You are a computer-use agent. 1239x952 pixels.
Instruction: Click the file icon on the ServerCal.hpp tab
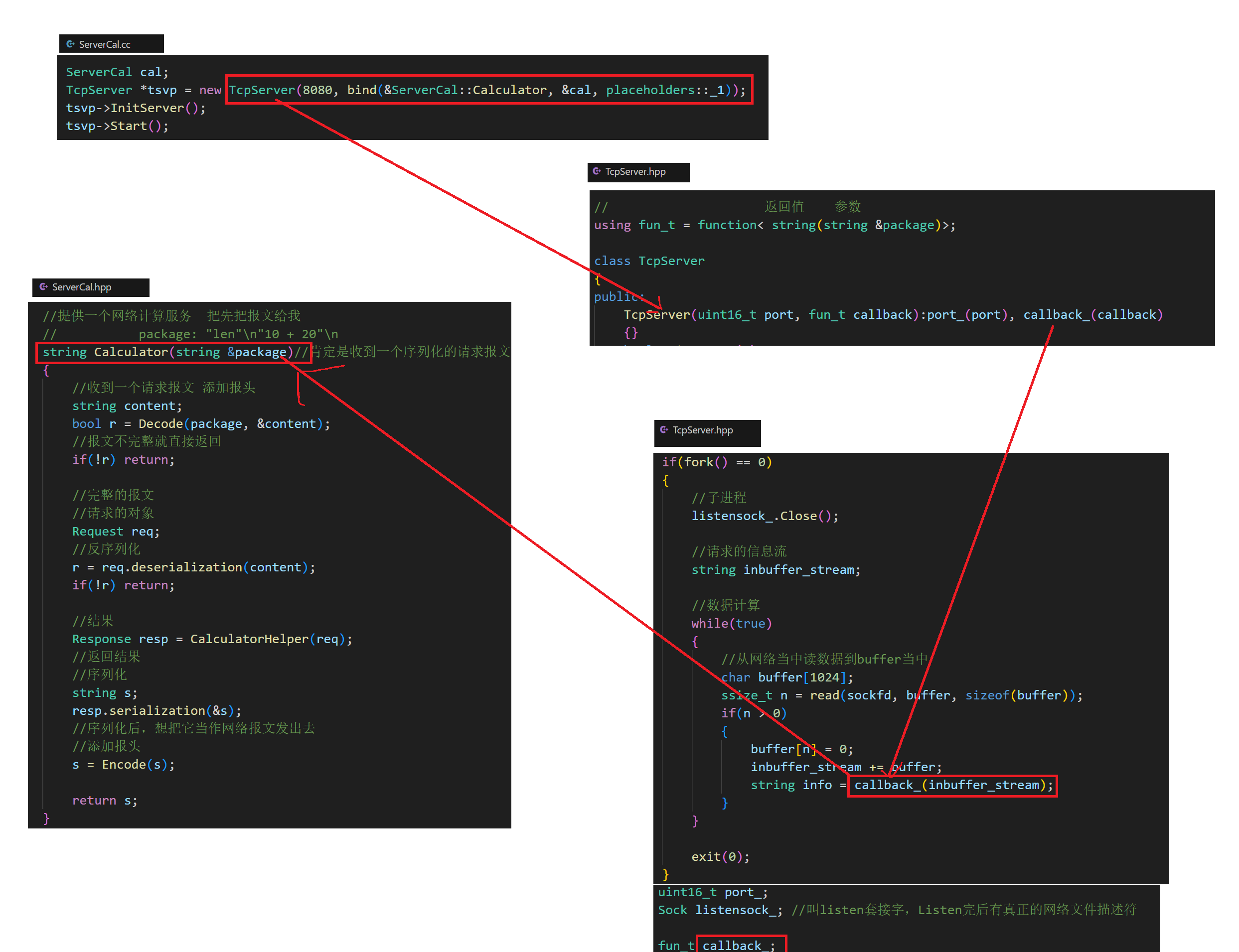point(44,287)
